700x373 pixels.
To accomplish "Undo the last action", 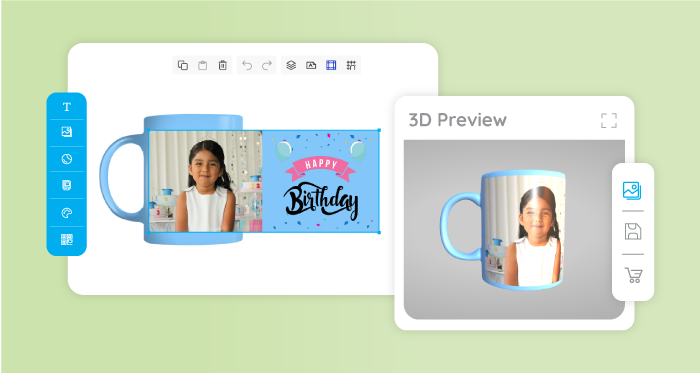I will [247, 66].
